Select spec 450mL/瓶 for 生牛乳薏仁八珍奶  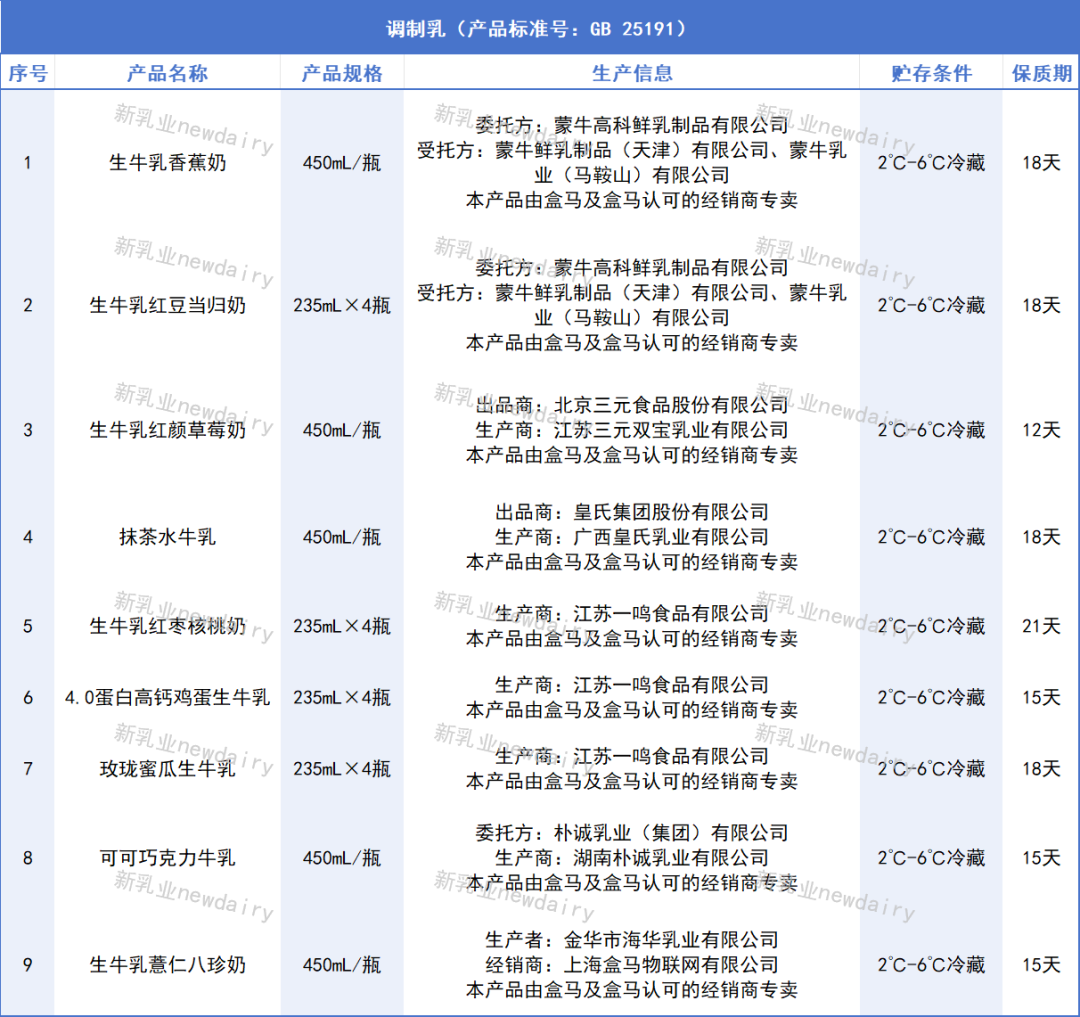(x=342, y=965)
